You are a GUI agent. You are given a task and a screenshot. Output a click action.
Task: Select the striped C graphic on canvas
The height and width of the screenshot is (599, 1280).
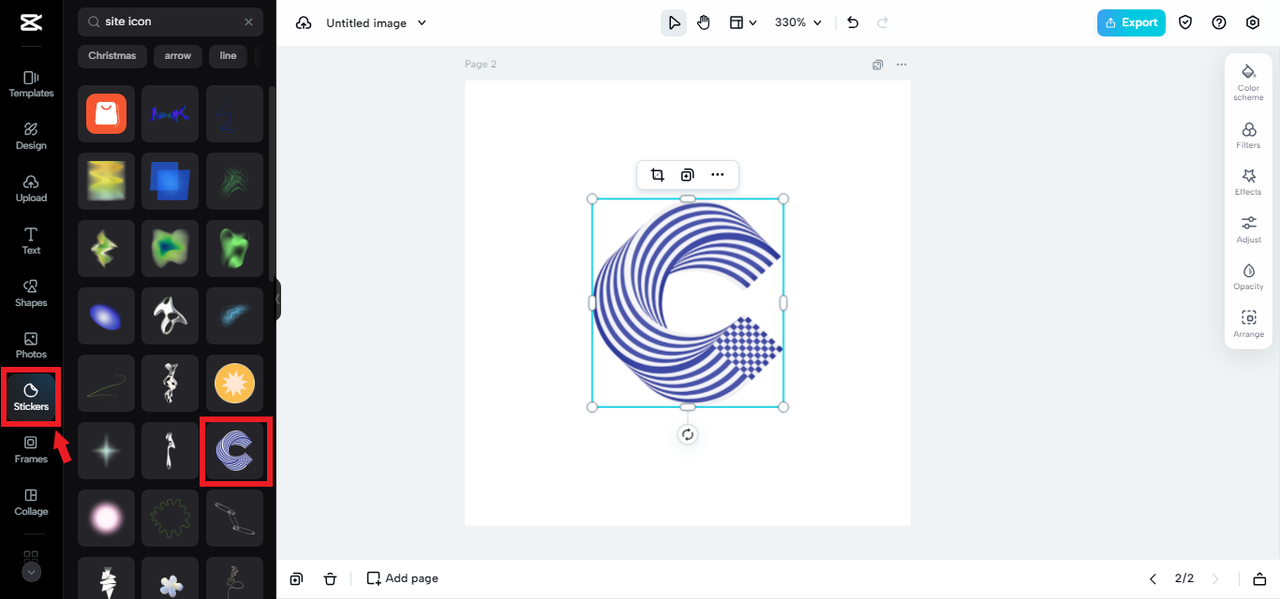[687, 303]
